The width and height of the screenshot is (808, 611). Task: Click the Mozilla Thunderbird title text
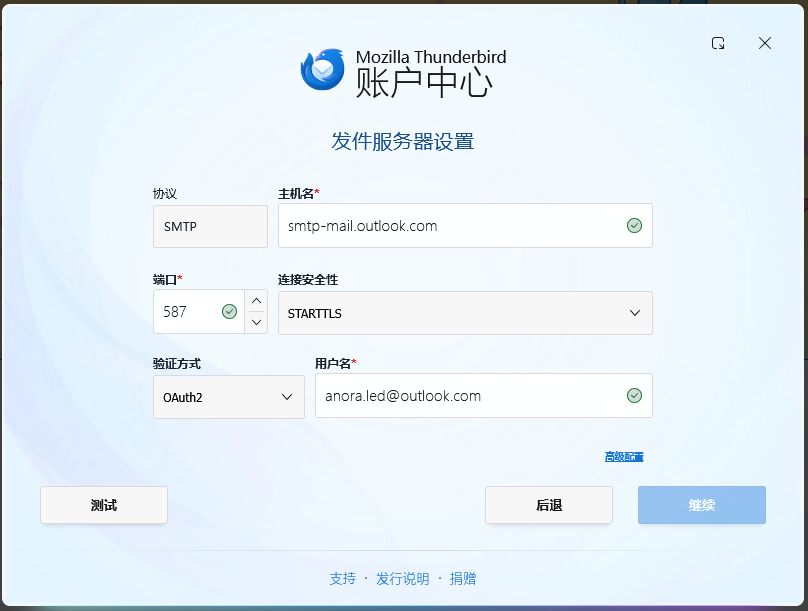(431, 57)
